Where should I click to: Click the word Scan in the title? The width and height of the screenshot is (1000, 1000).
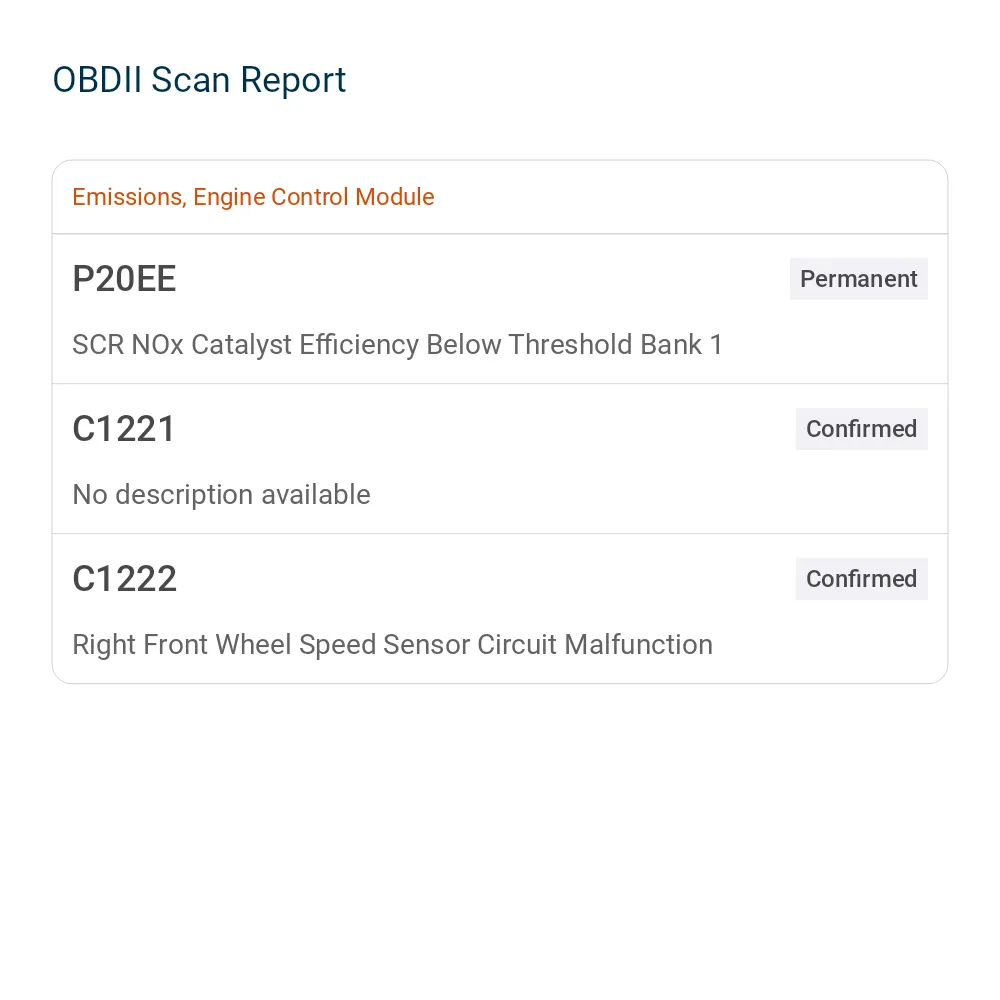coord(190,80)
